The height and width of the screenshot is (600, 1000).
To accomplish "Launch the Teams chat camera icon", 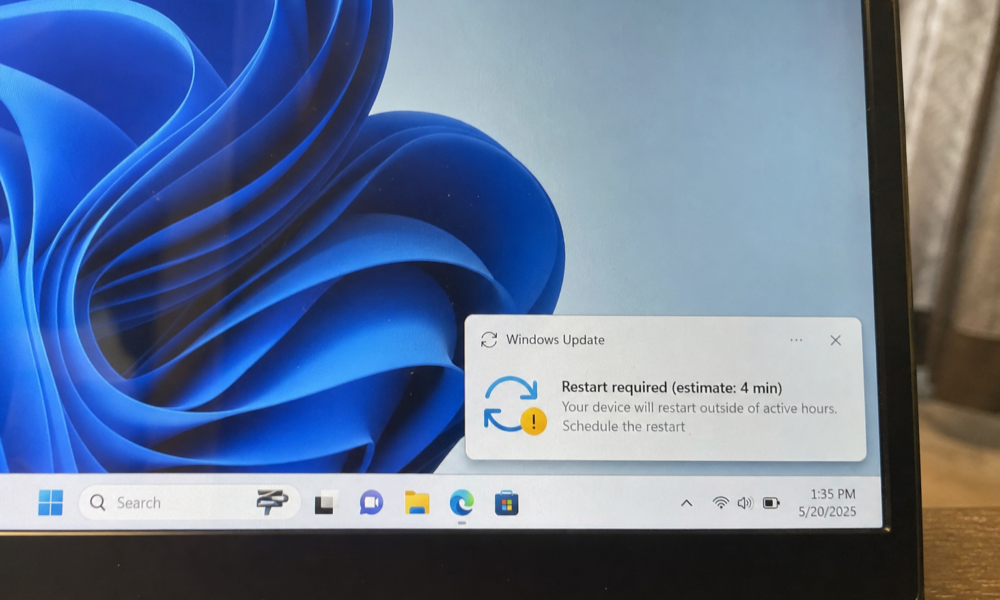I will tap(371, 503).
